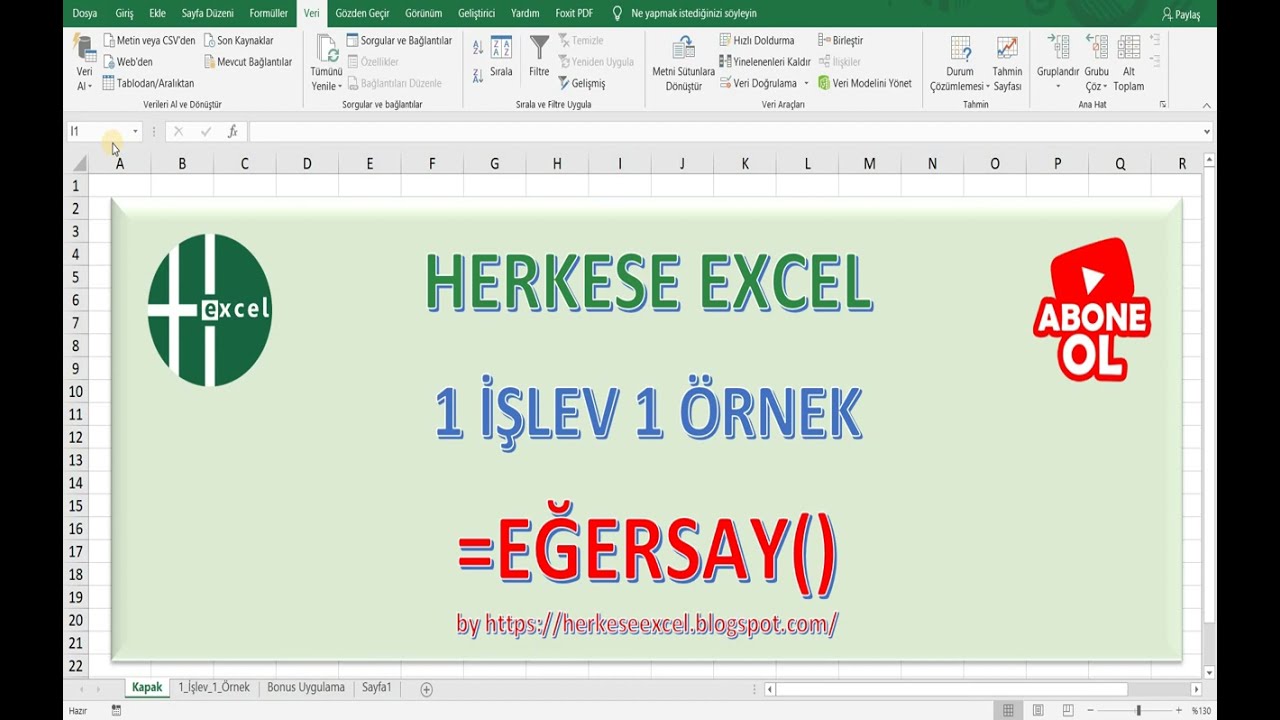1280x720 pixels.
Task: Expand the Gruplandır dropdown arrow
Action: (x=1058, y=87)
